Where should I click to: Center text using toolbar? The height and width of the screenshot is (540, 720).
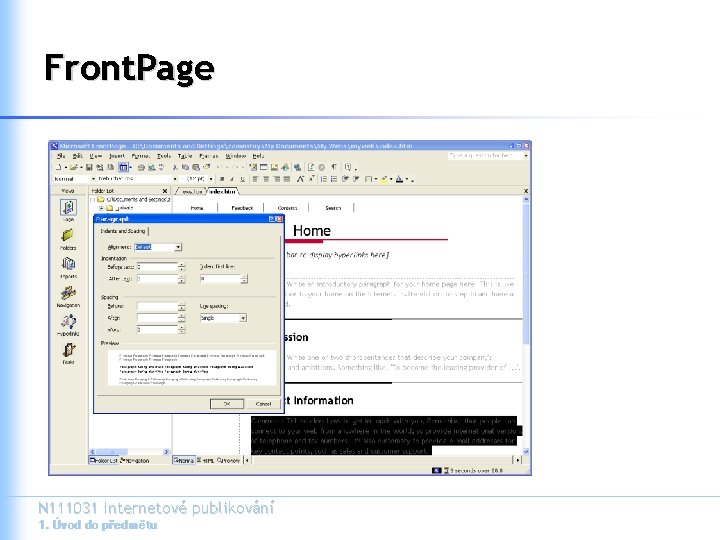tap(266, 179)
